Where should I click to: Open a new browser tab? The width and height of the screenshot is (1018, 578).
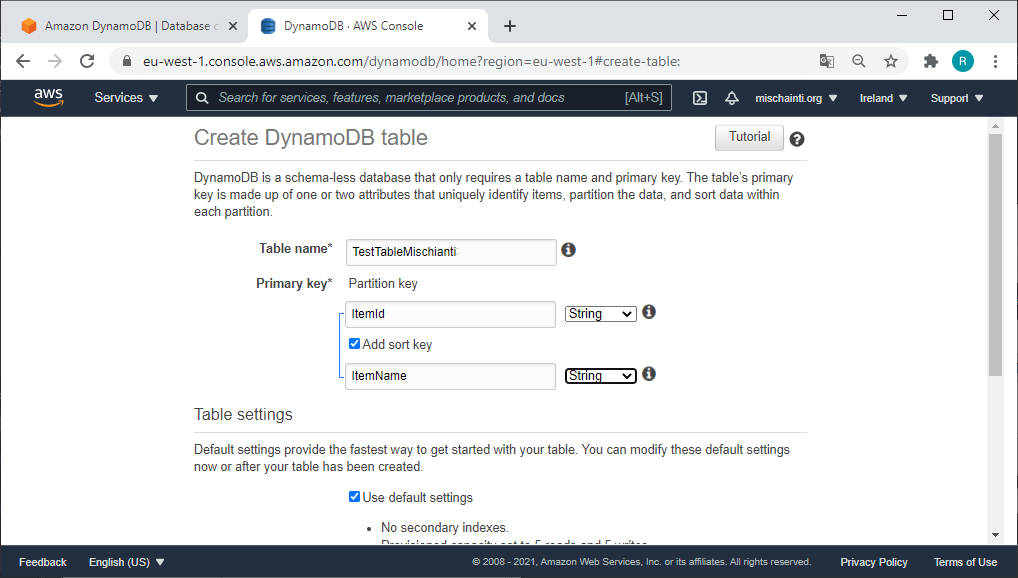[510, 26]
